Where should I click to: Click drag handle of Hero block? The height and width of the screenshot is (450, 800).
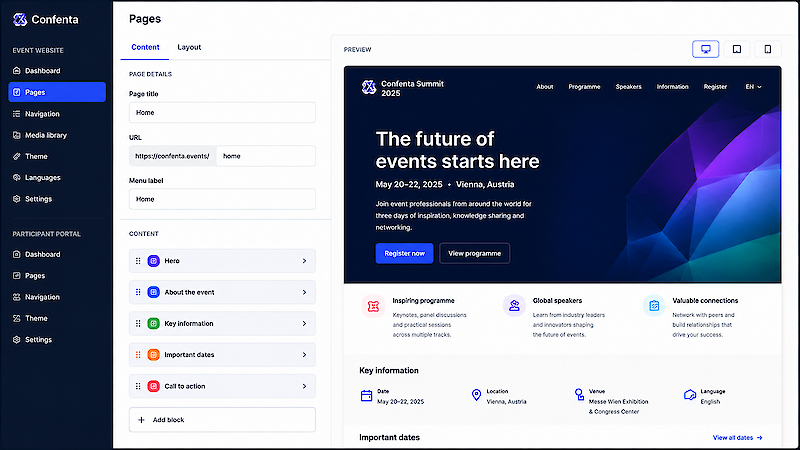(x=138, y=261)
